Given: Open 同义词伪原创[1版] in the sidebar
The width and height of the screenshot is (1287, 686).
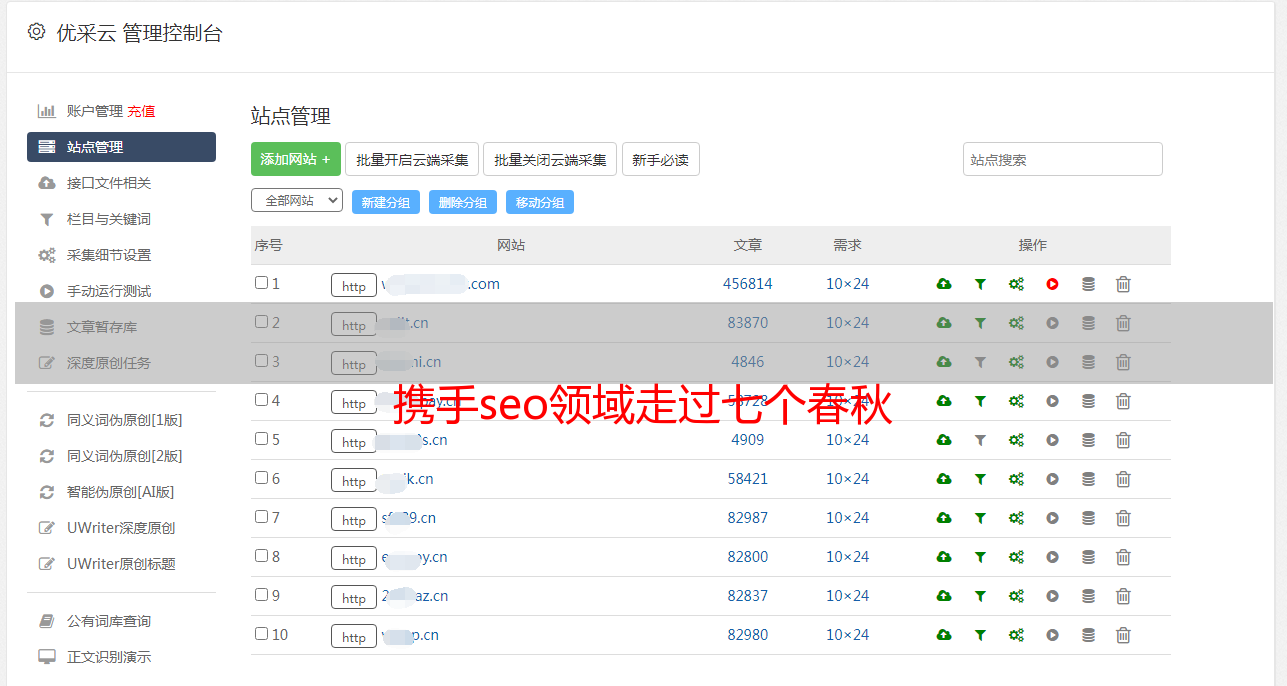Looking at the screenshot, I should (x=124, y=420).
